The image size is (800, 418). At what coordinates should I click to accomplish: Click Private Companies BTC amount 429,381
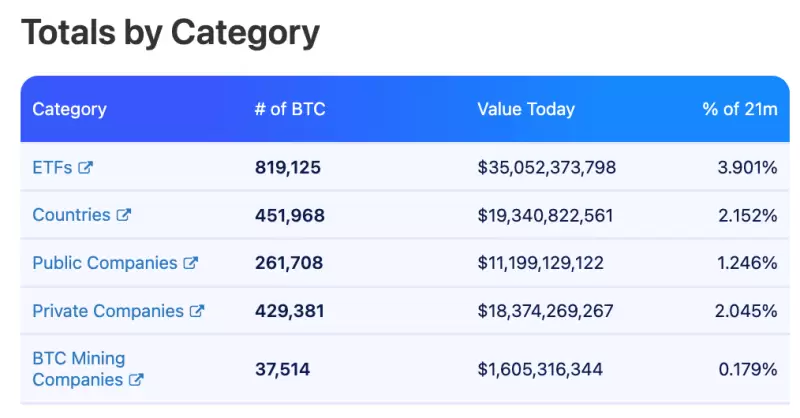pyautogui.click(x=289, y=311)
